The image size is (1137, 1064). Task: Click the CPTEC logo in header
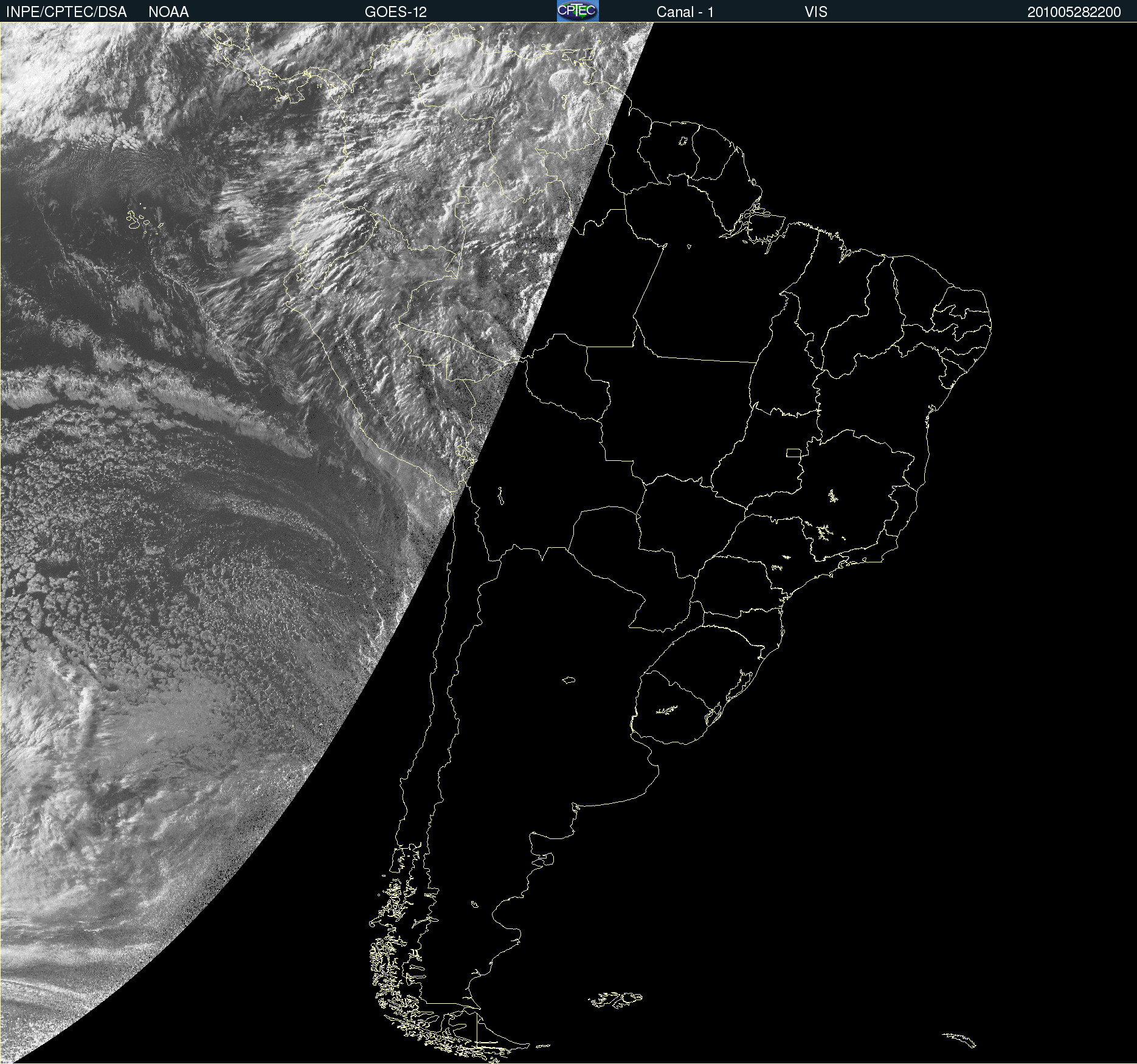point(578,11)
